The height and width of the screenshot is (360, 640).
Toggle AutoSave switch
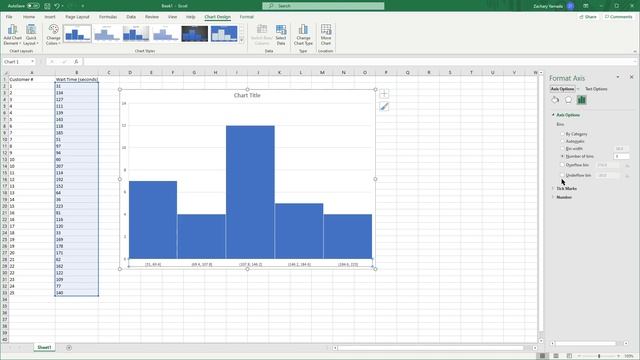(33, 6)
